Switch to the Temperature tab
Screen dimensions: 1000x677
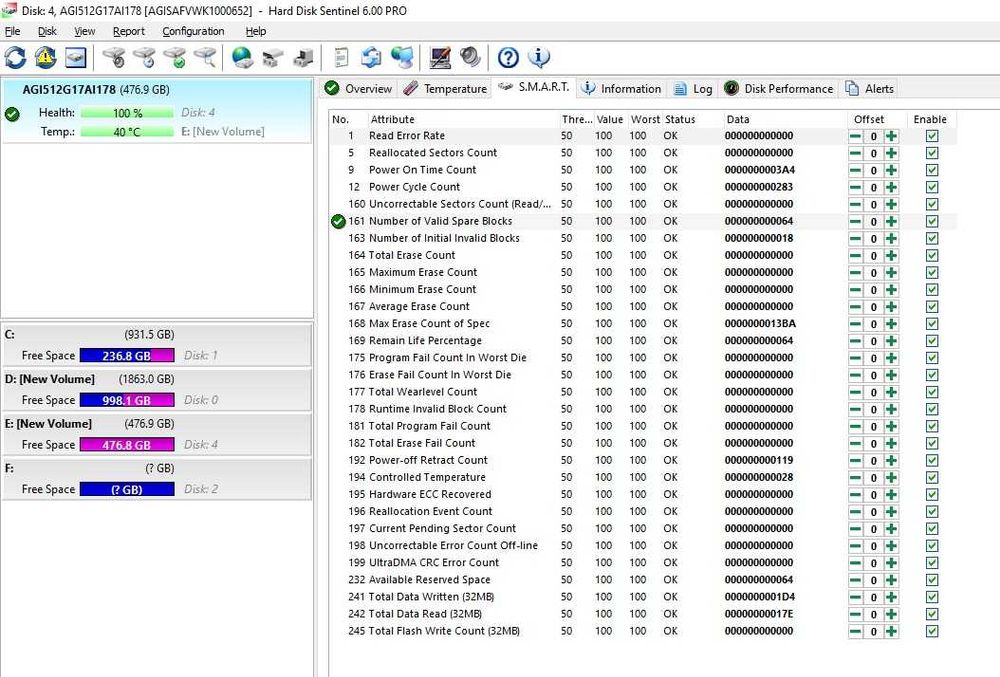coord(445,89)
